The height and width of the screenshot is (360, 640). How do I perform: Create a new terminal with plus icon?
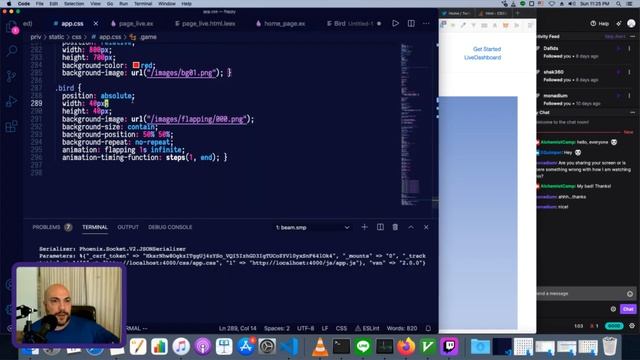pos(364,227)
